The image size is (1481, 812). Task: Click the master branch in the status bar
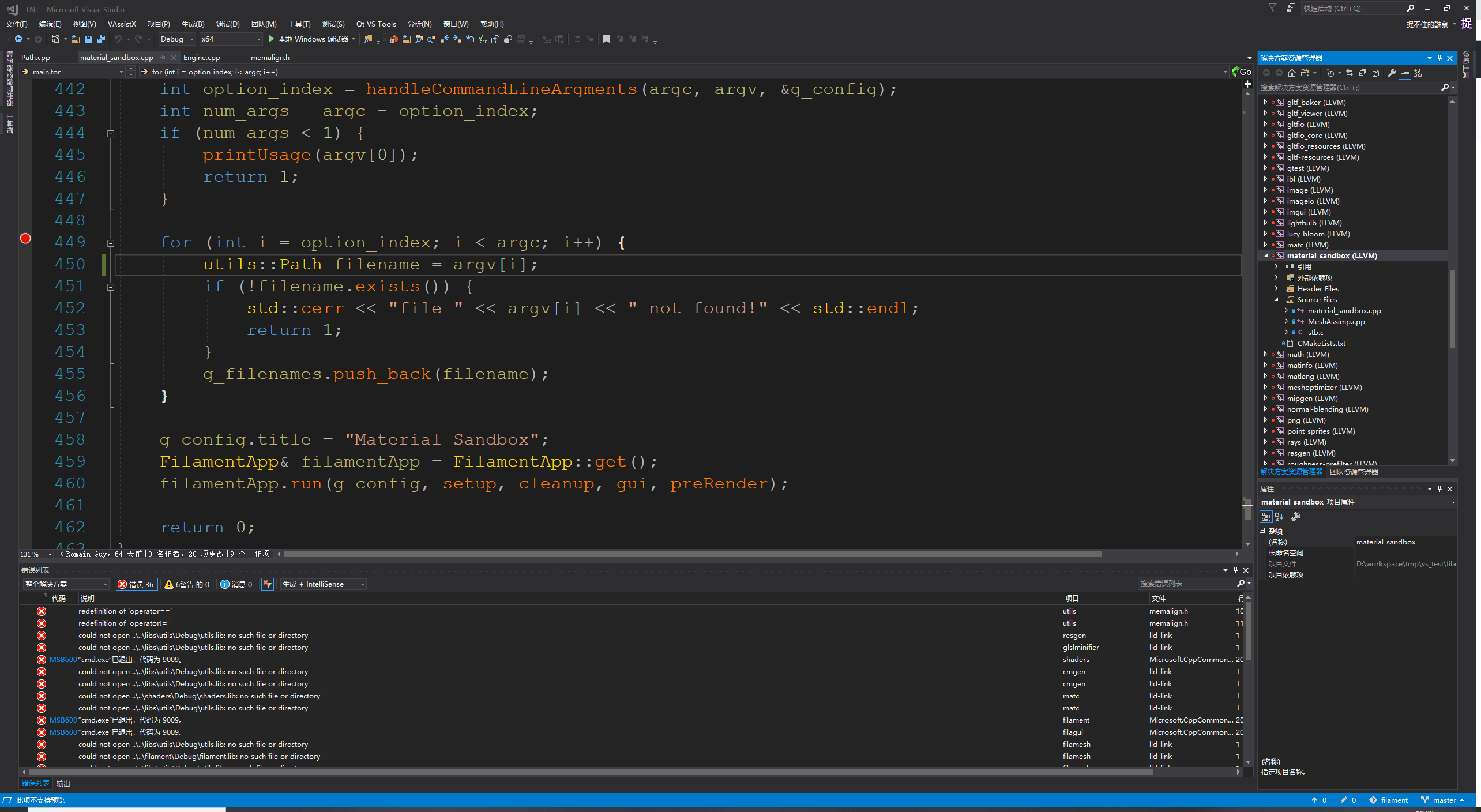1443,800
